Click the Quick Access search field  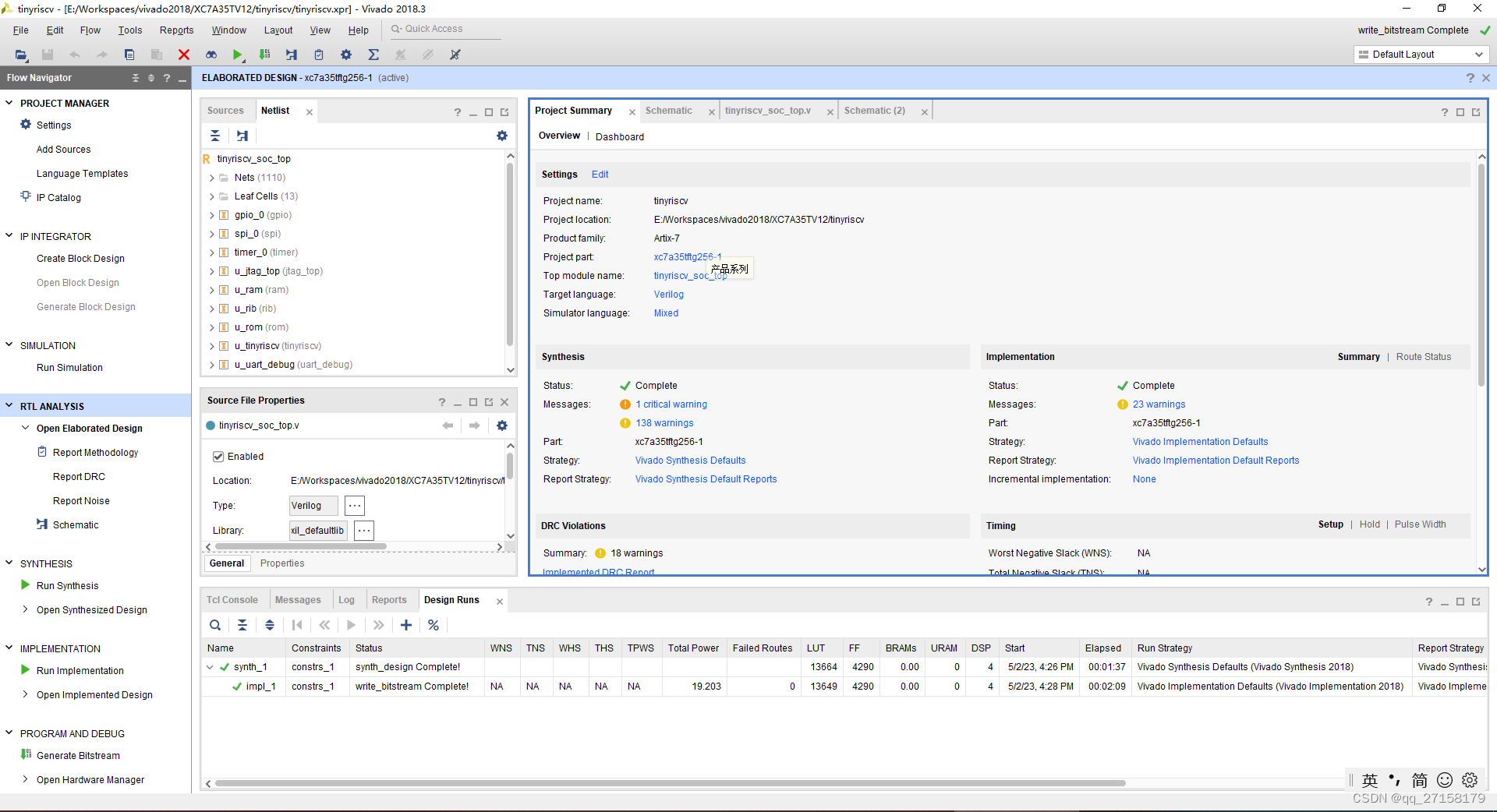[x=444, y=29]
